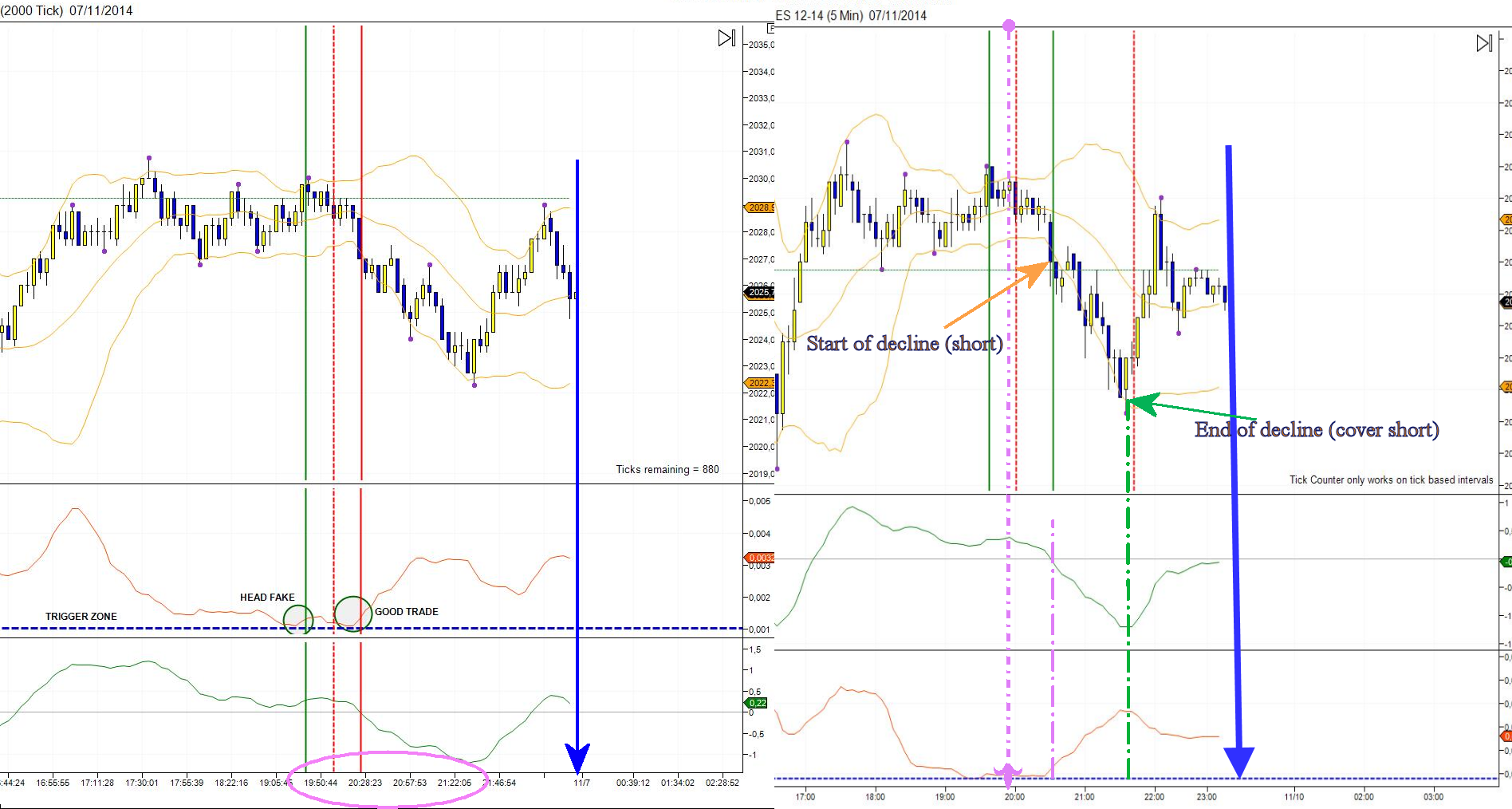The image size is (1512, 809).
Task: Click the 'Ticks remaining = 880' counter text
Action: (x=667, y=469)
